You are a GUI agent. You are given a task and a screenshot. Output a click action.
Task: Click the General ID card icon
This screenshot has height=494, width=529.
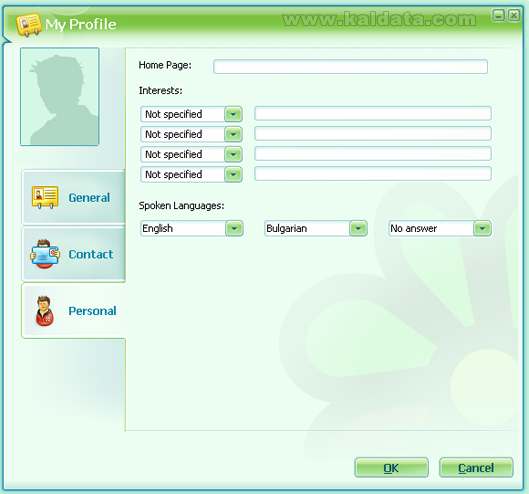(45, 197)
